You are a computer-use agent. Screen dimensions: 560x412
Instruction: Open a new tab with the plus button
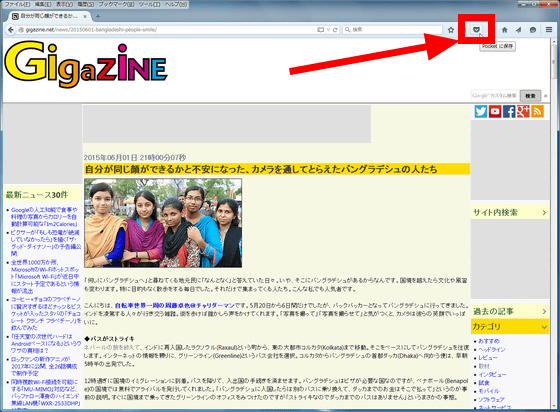(x=98, y=16)
